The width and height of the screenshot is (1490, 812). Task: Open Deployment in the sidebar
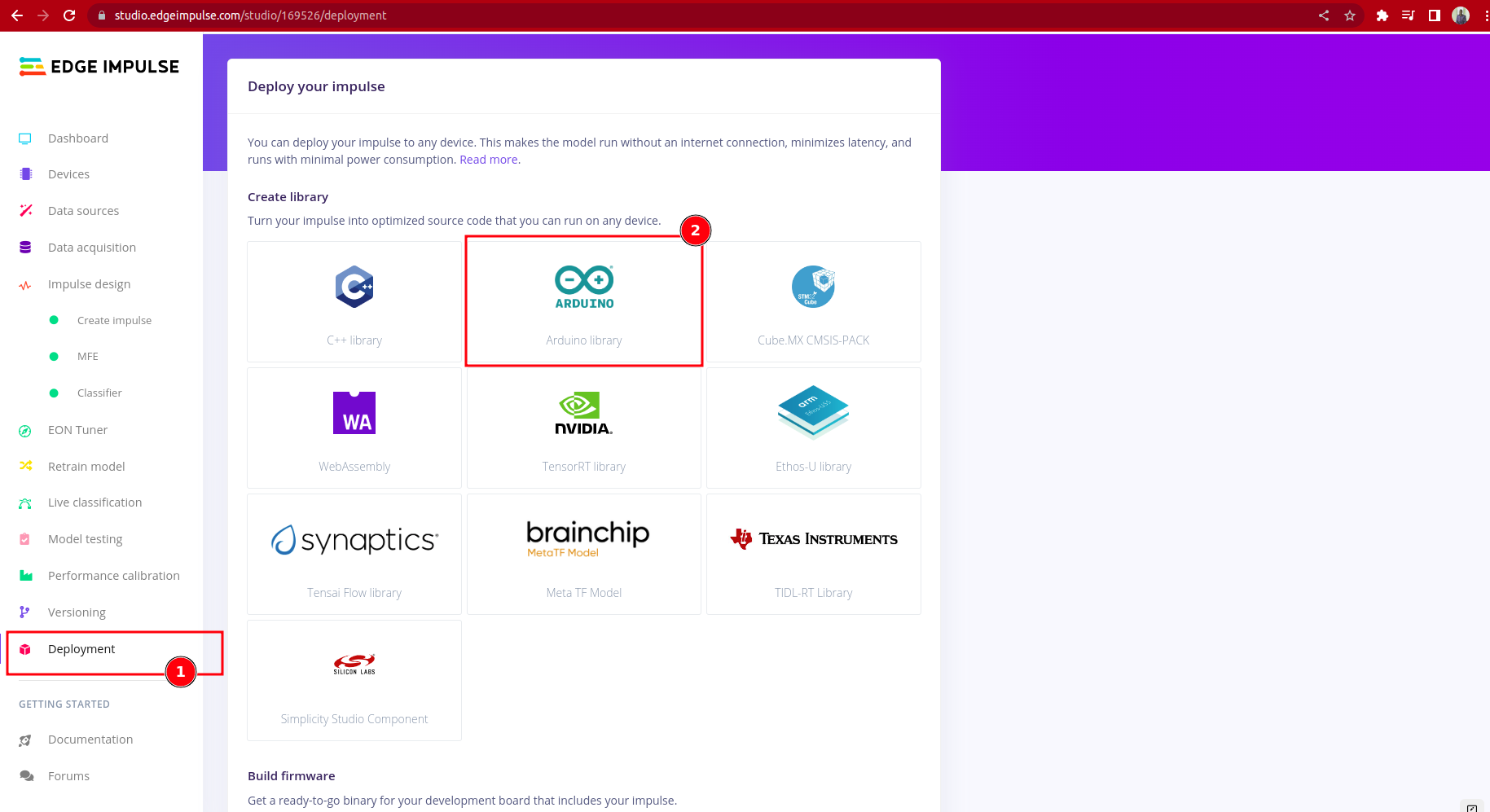pyautogui.click(x=81, y=649)
